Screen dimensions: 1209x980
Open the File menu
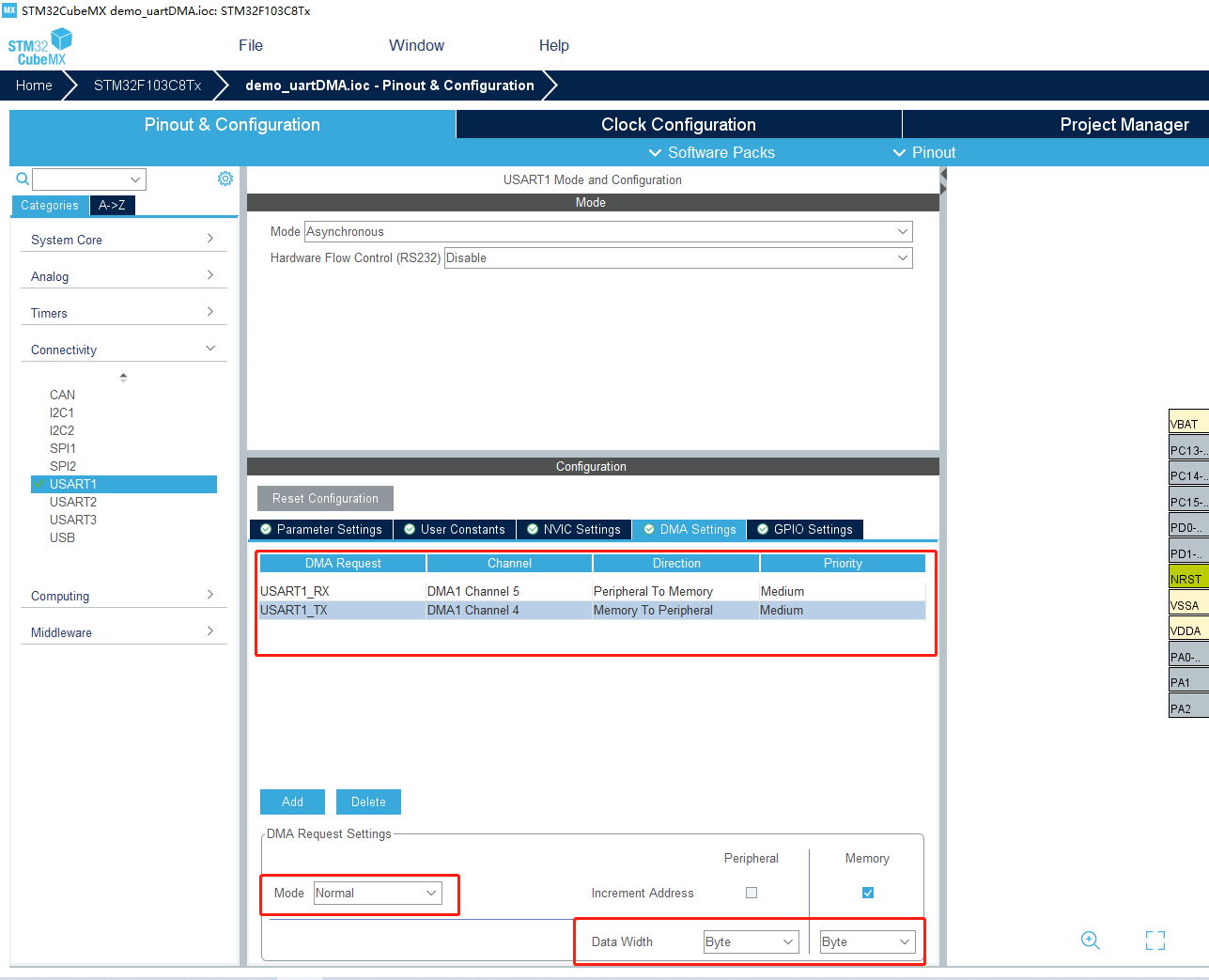tap(251, 45)
